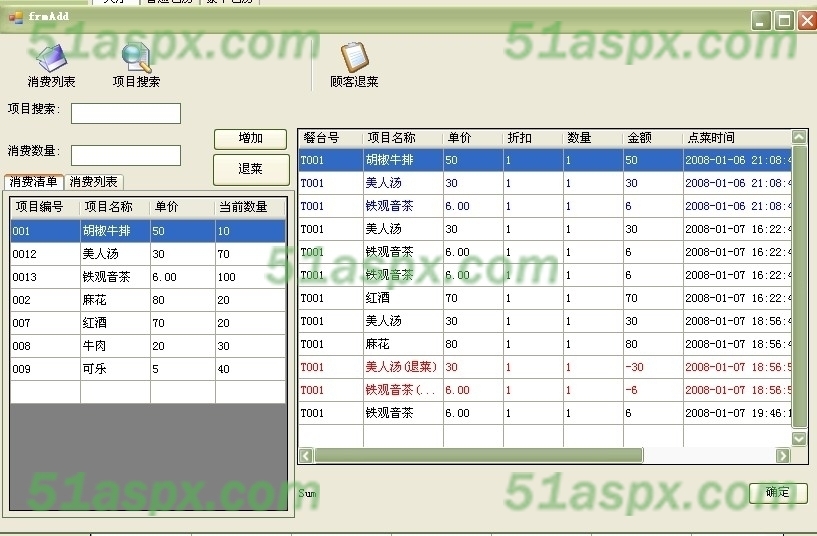Click the order table 数量 column header
The height and width of the screenshot is (536, 817).
tap(593, 138)
